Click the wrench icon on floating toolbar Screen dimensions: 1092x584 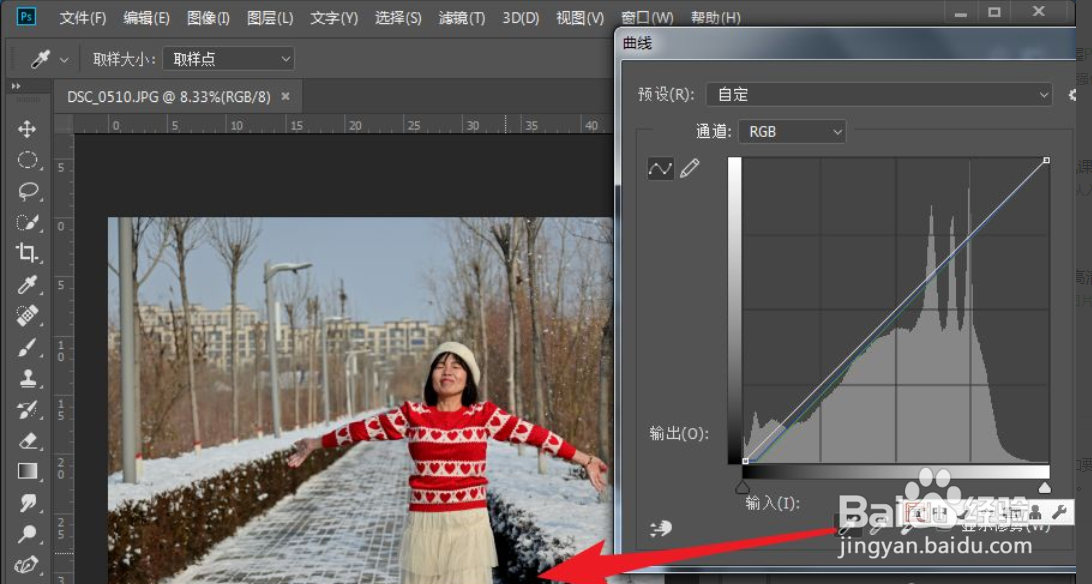pos(1060,513)
